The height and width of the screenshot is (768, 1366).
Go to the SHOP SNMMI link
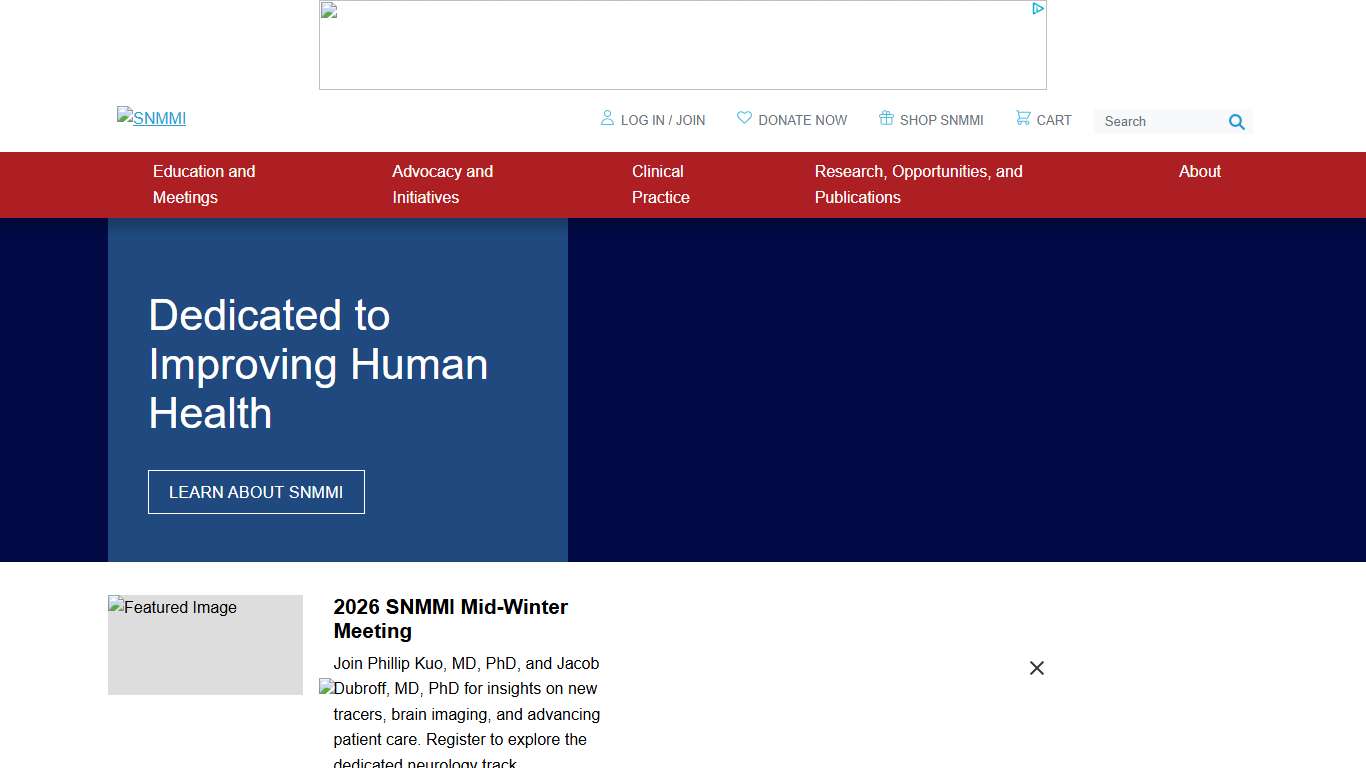click(x=941, y=120)
